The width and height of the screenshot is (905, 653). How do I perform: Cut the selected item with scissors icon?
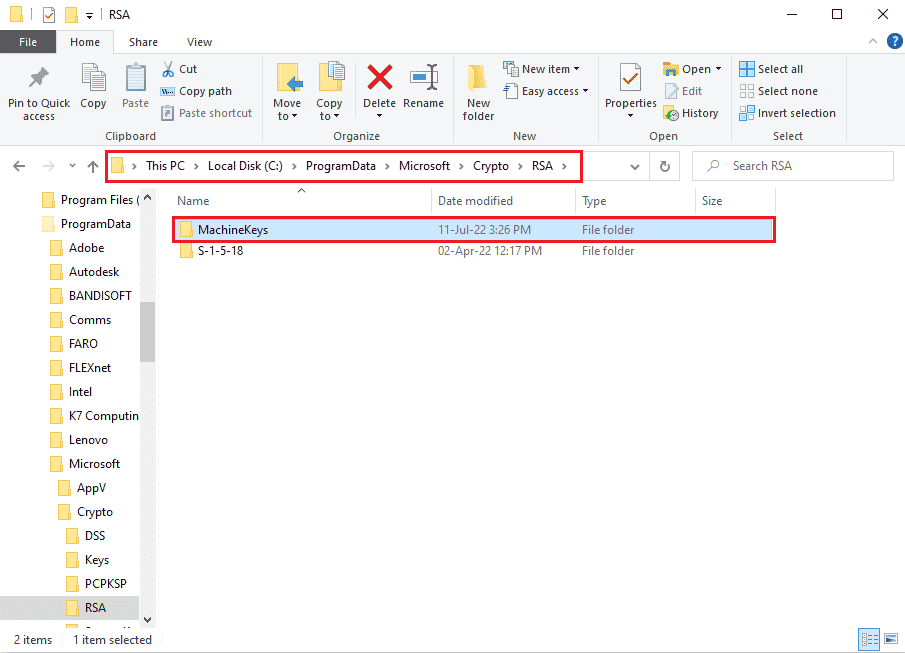coord(179,69)
